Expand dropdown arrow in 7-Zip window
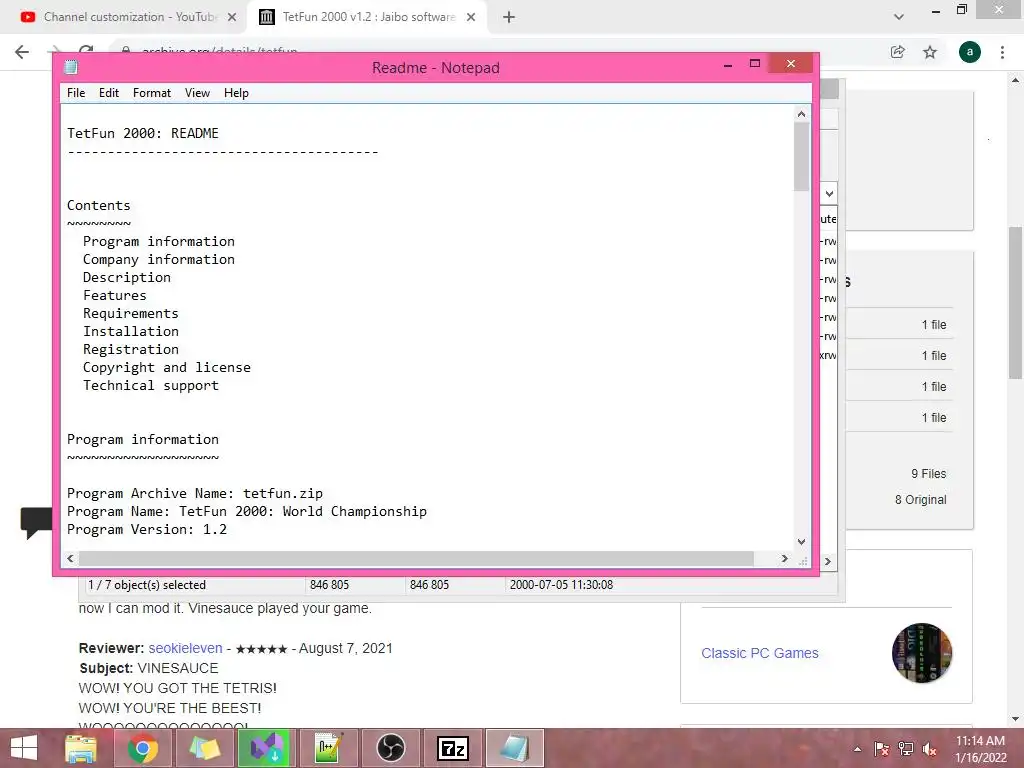1024x768 pixels. (x=829, y=193)
